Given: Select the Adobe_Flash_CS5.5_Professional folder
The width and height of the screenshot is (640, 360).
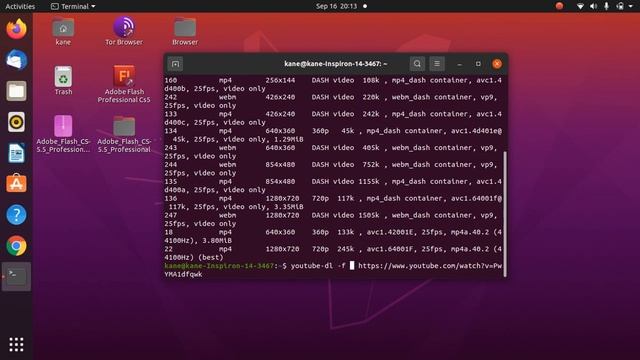Looking at the screenshot, I should (124, 134).
